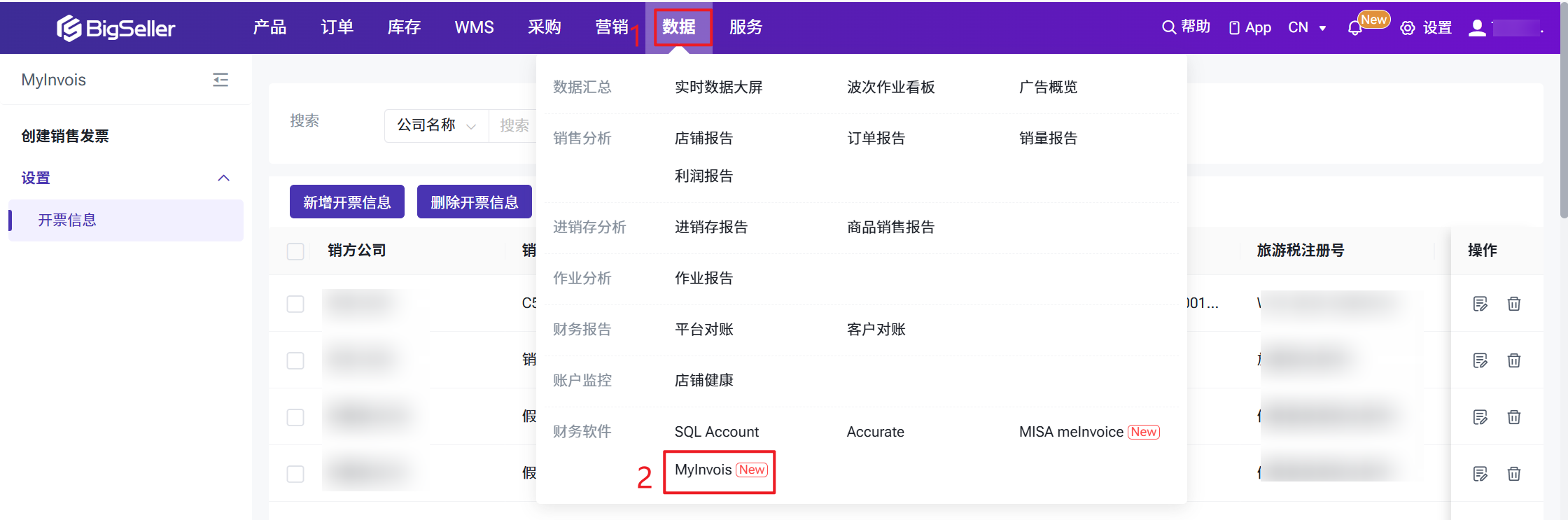This screenshot has width=1568, height=520.
Task: Open the 订单 top menu
Action: pyautogui.click(x=337, y=27)
